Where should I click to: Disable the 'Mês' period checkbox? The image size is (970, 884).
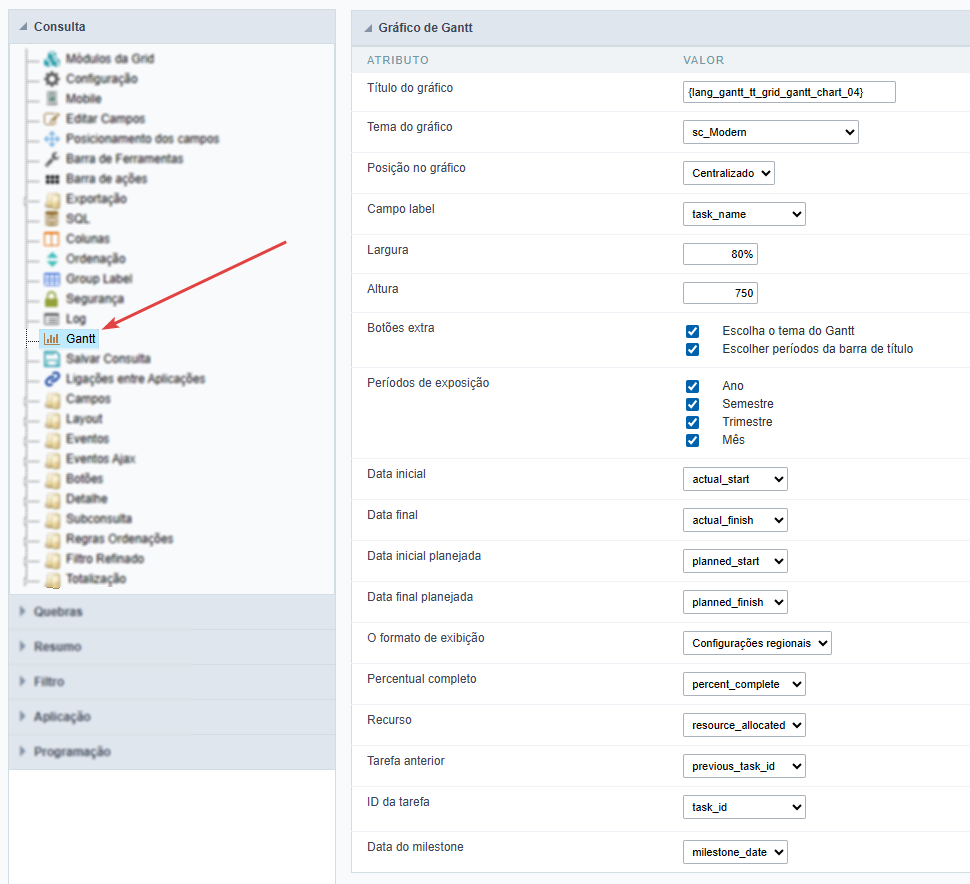point(692,439)
